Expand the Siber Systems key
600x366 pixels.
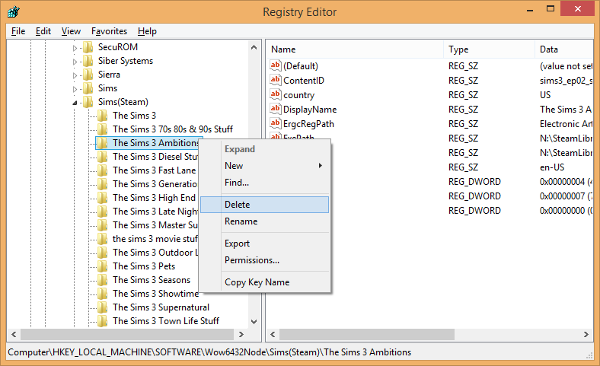click(x=75, y=62)
